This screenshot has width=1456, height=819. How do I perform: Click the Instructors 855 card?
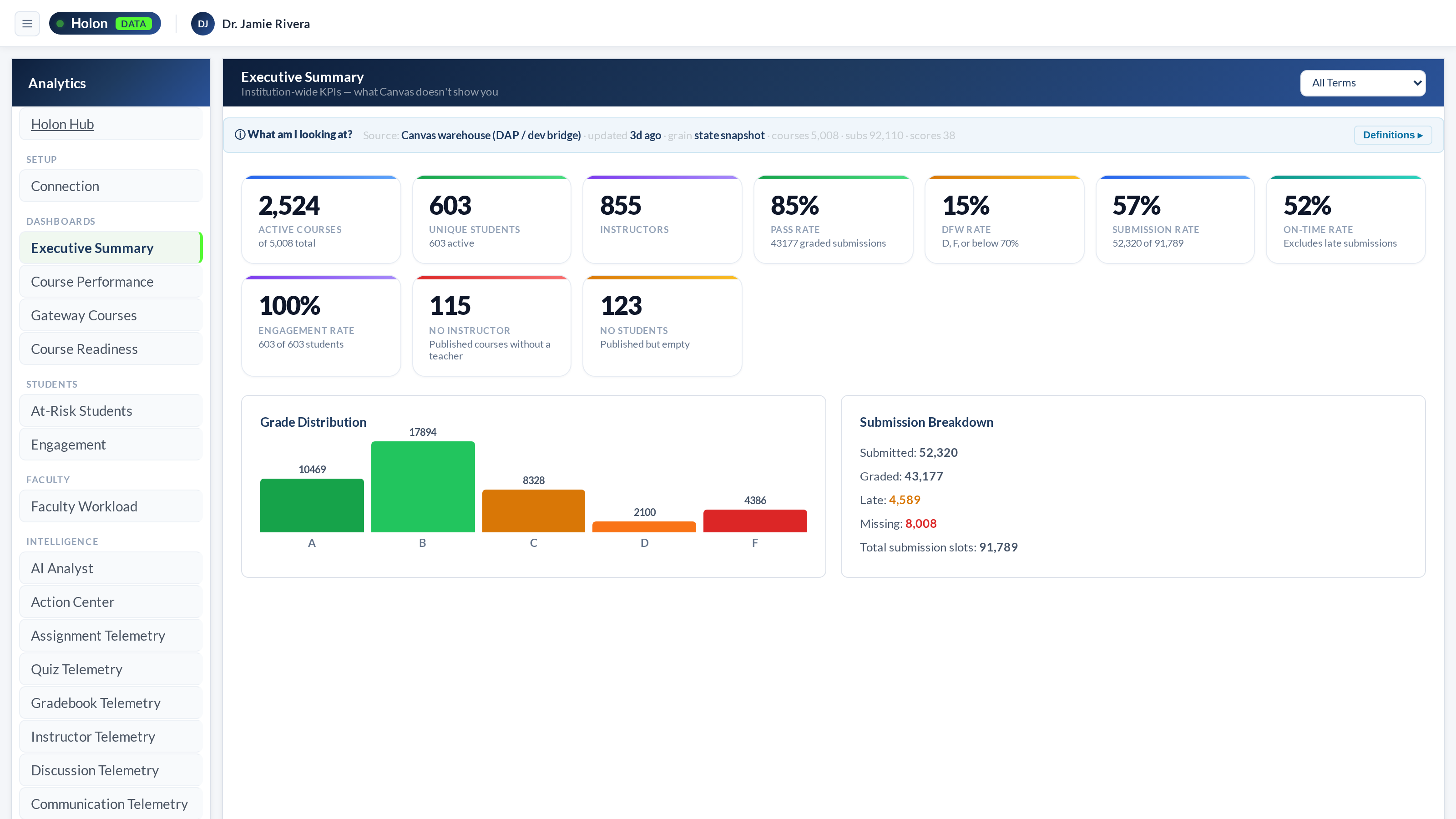(x=662, y=219)
